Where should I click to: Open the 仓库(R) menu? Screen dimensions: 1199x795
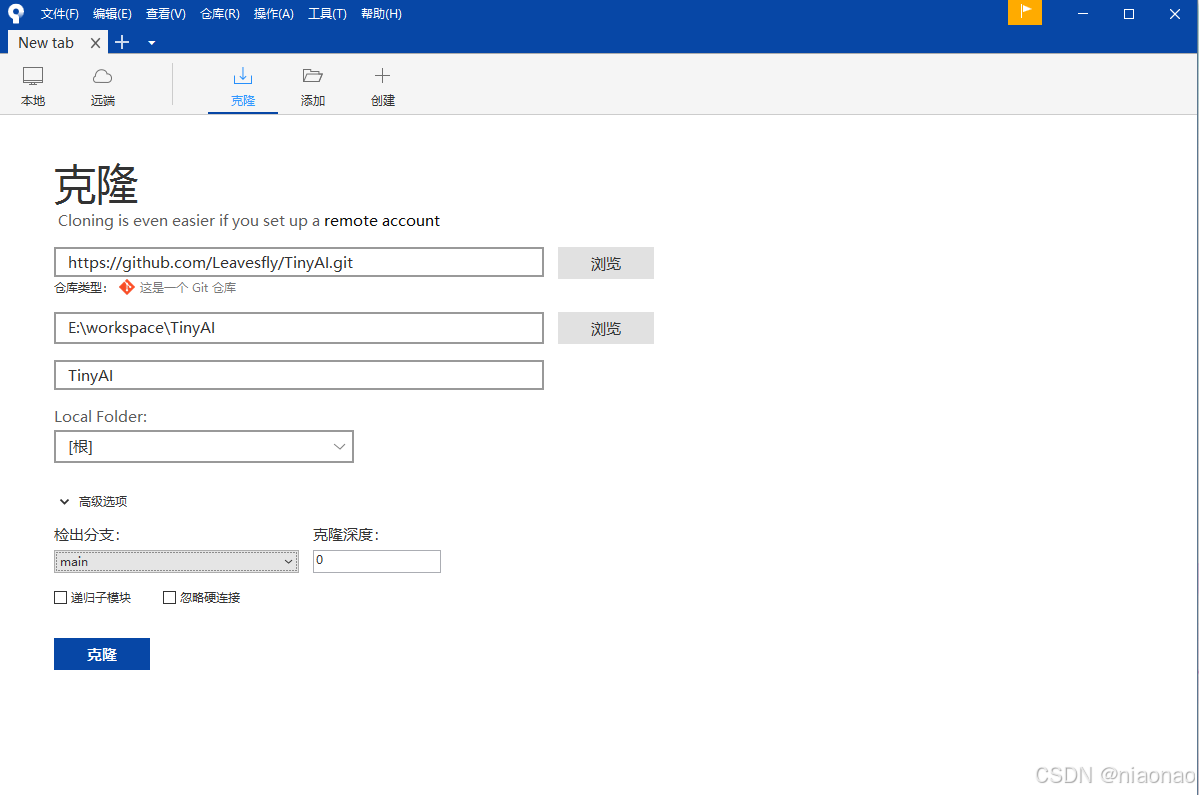click(219, 14)
